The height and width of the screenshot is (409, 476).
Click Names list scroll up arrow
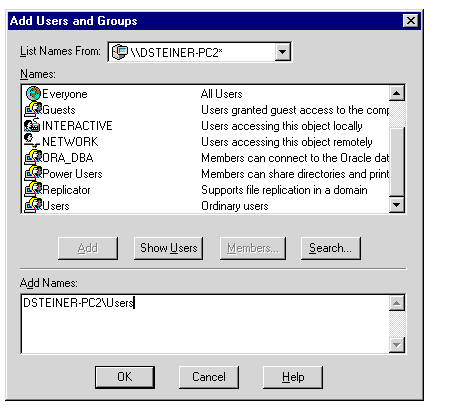(397, 93)
